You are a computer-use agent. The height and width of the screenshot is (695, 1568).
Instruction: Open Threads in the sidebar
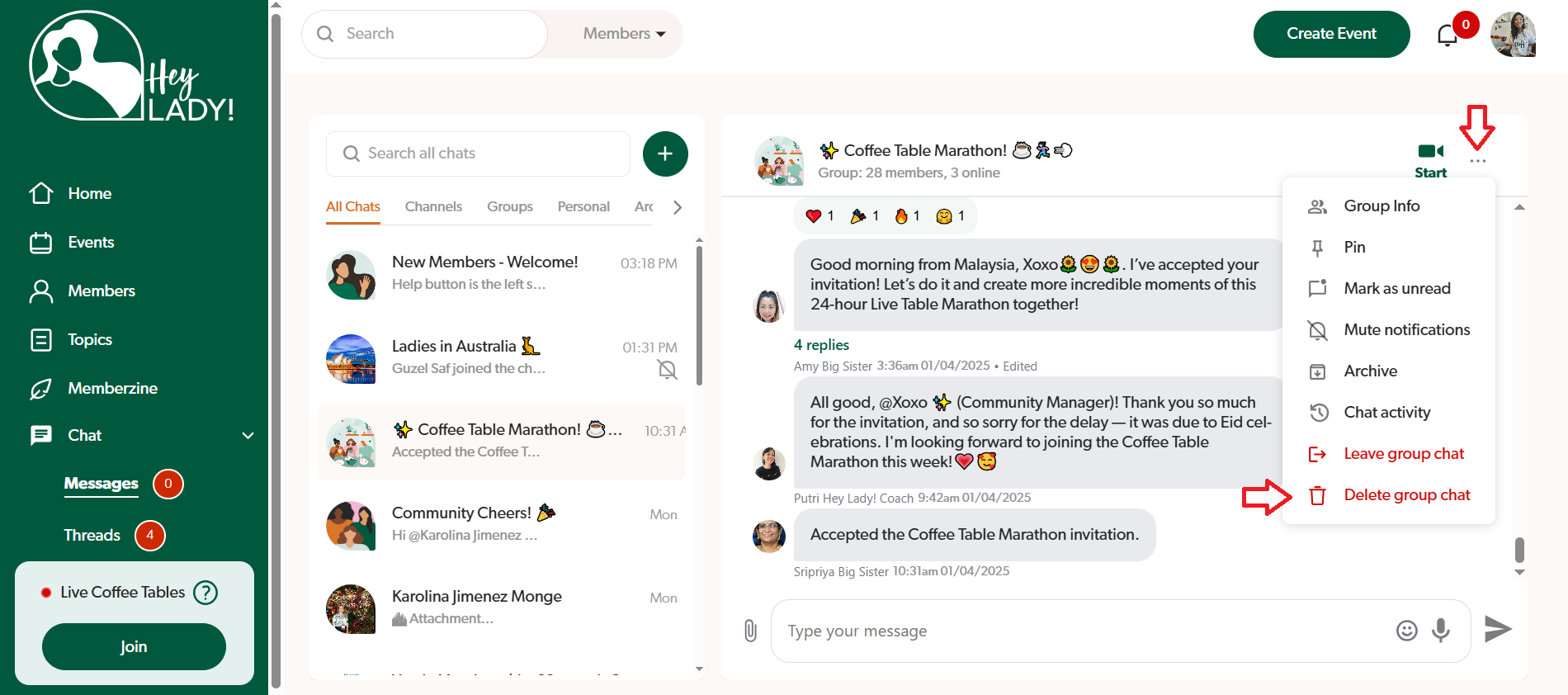tap(92, 535)
